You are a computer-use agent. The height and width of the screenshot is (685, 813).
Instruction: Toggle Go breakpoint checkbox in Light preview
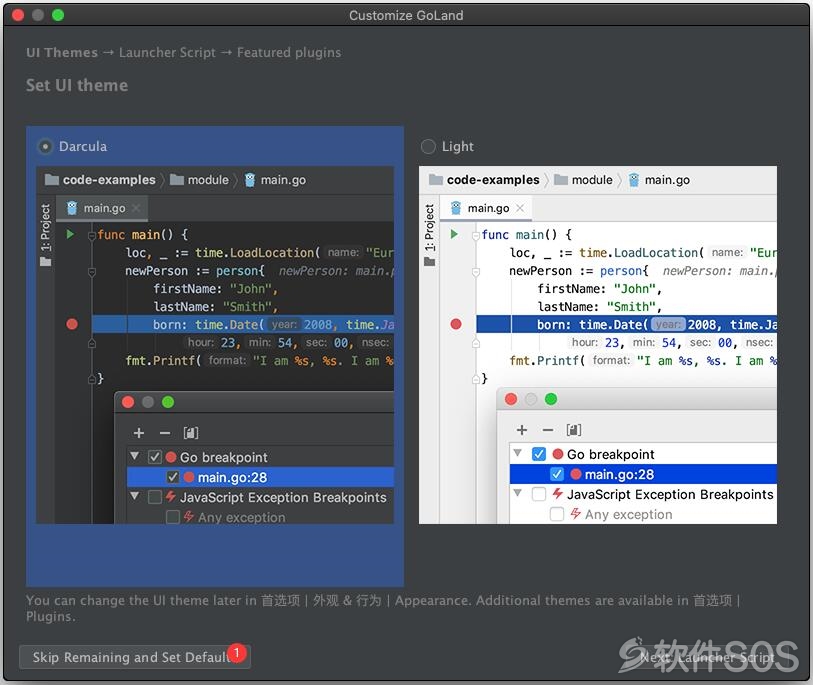[539, 454]
